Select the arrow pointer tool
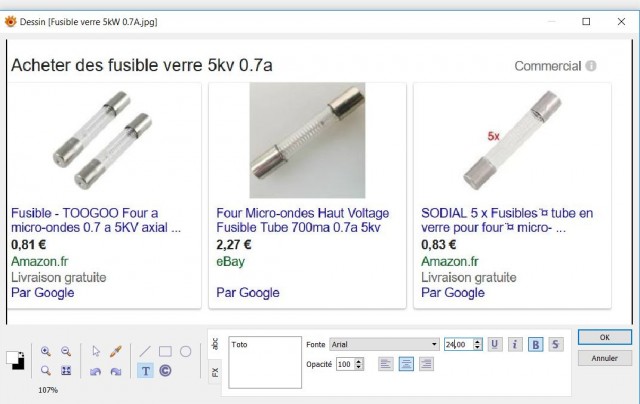640x404 pixels. click(96, 351)
